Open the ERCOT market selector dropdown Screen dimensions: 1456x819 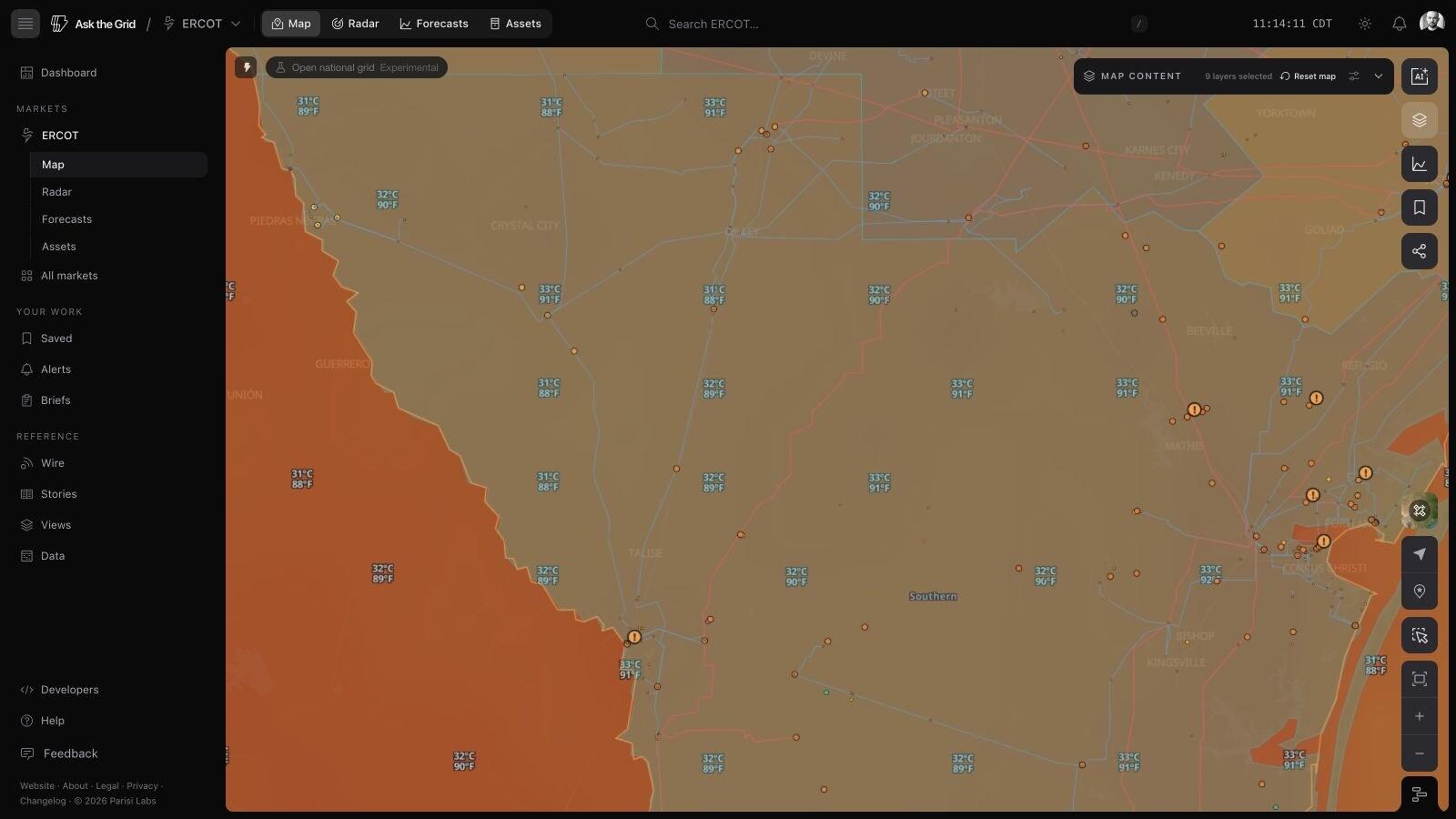202,24
